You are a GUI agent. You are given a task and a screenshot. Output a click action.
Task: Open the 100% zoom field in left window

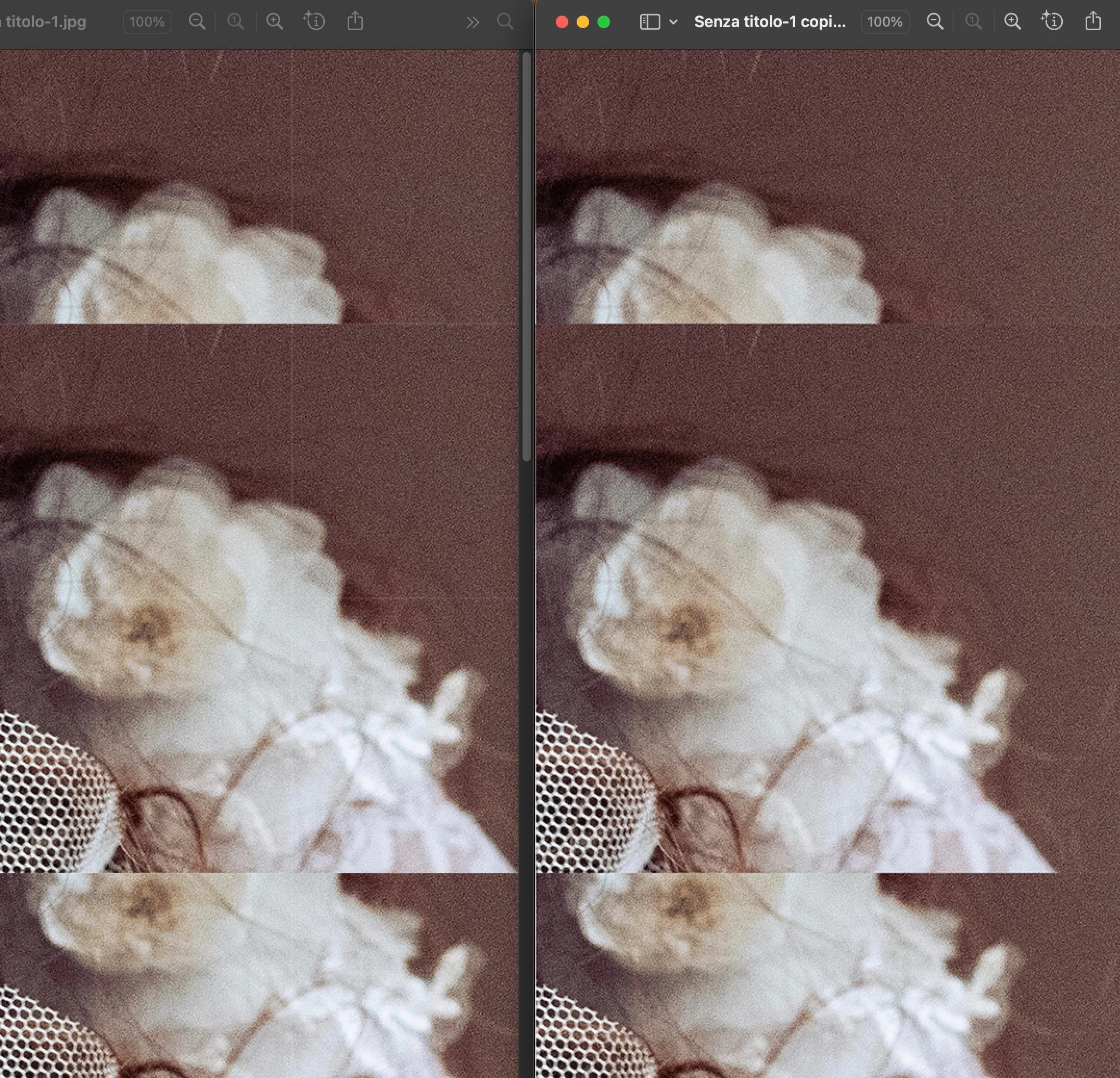coord(147,22)
